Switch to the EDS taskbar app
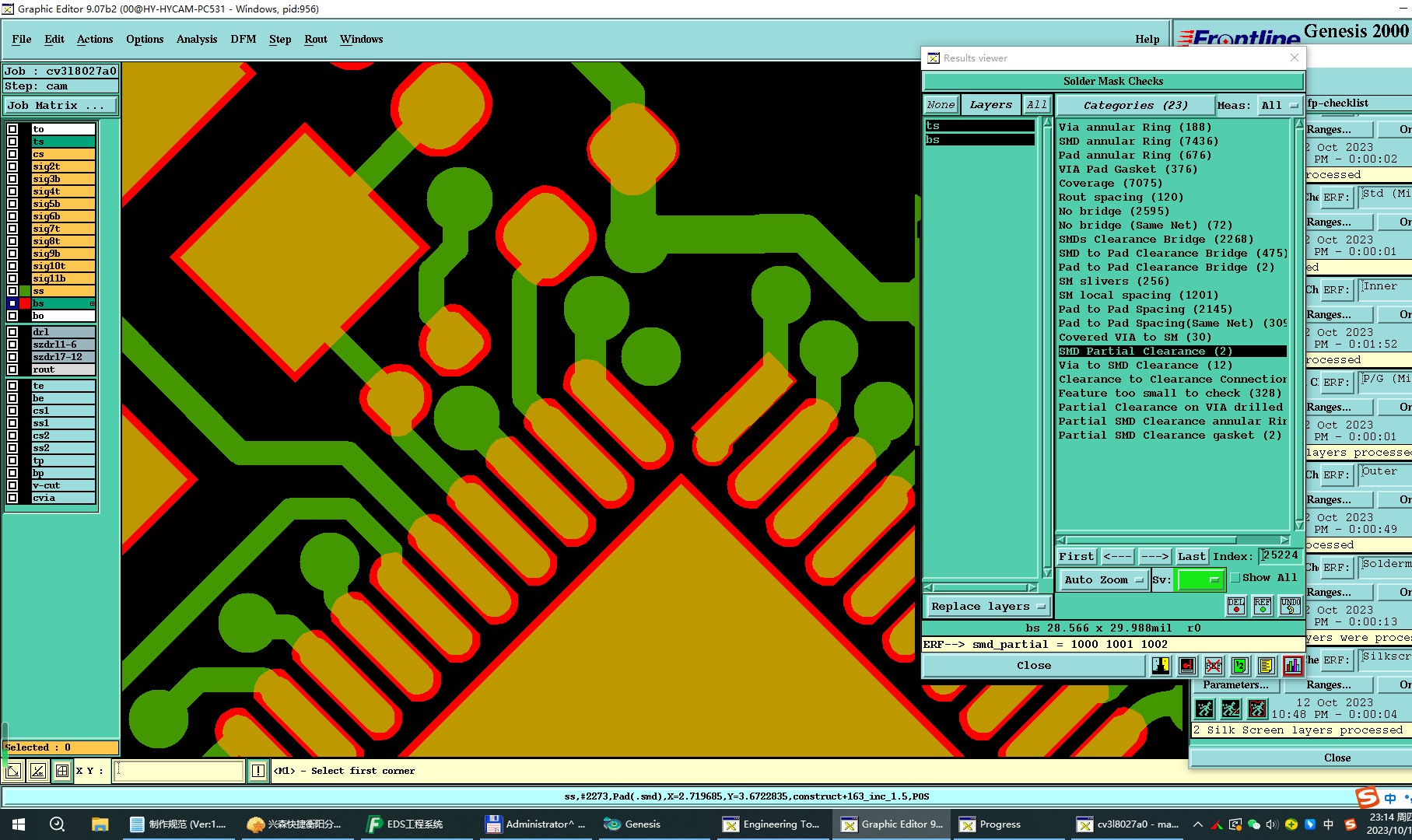Viewport: 1412px width, 840px height. pyautogui.click(x=414, y=824)
